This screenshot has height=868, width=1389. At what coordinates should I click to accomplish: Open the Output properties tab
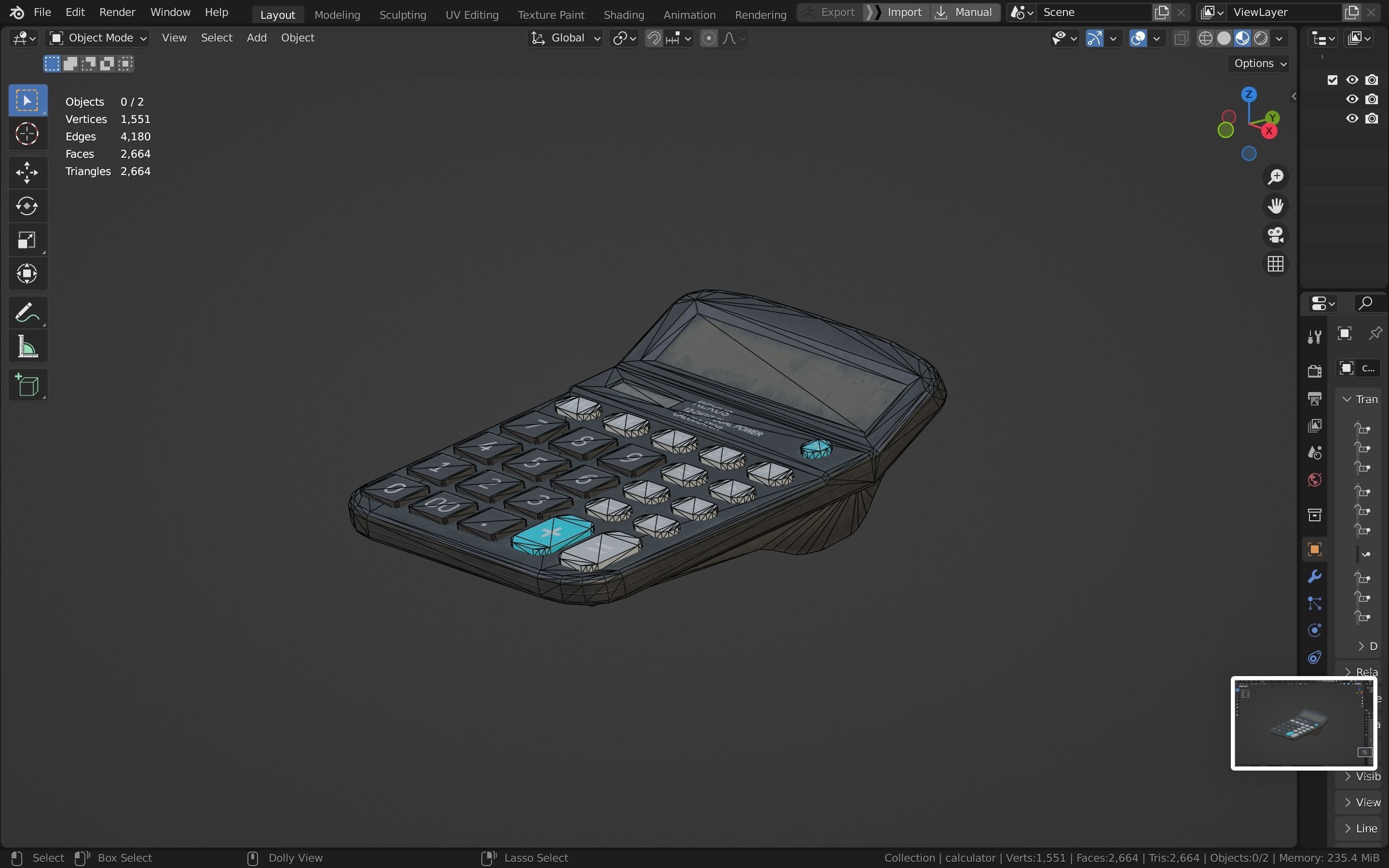(x=1314, y=398)
